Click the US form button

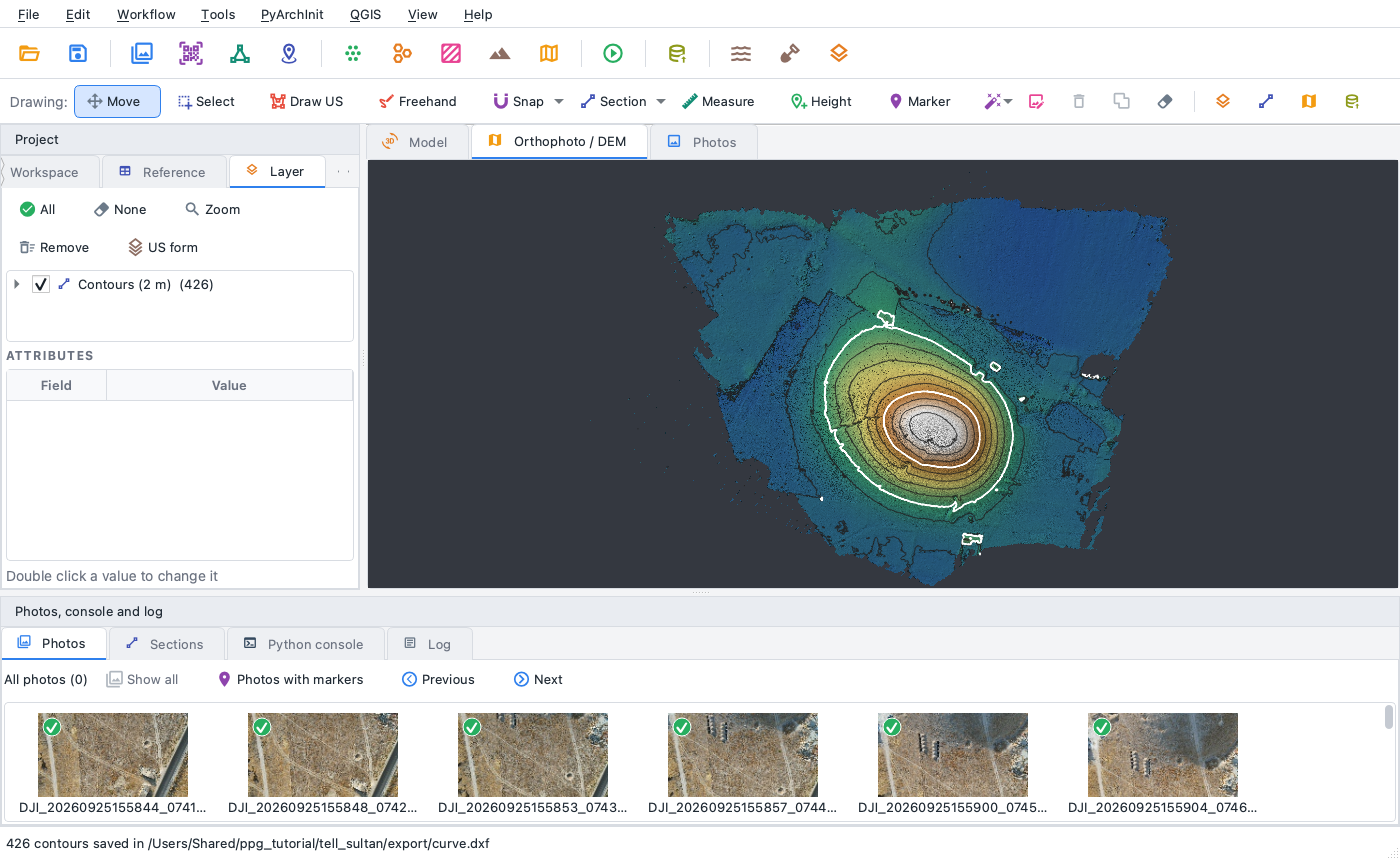[163, 247]
